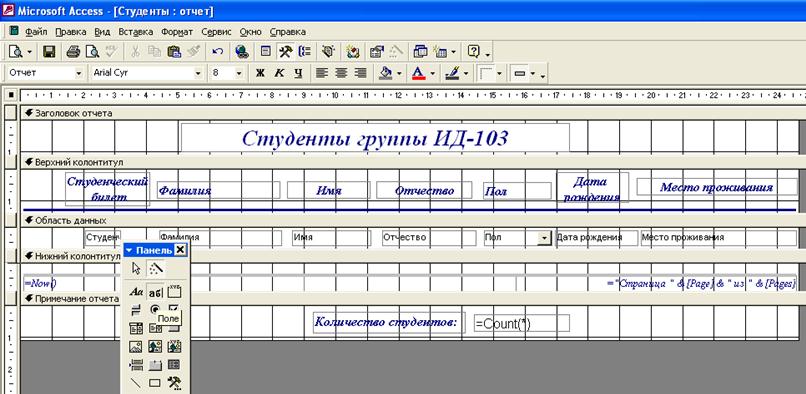Toggle bold (Ж) formatting
This screenshot has height=394, width=806.
coord(260,73)
